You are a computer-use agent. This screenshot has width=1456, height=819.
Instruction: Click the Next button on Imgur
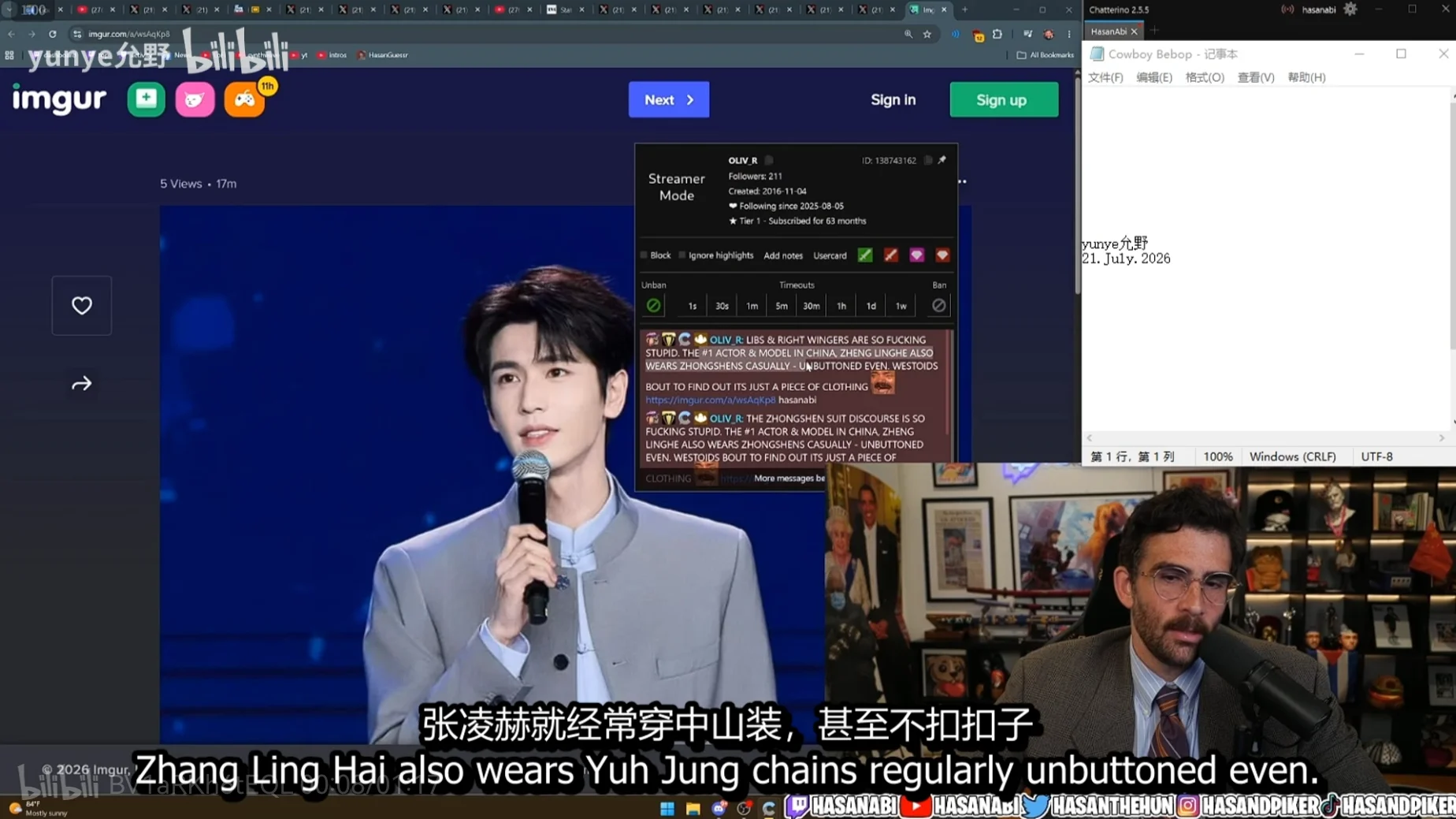[x=669, y=100]
